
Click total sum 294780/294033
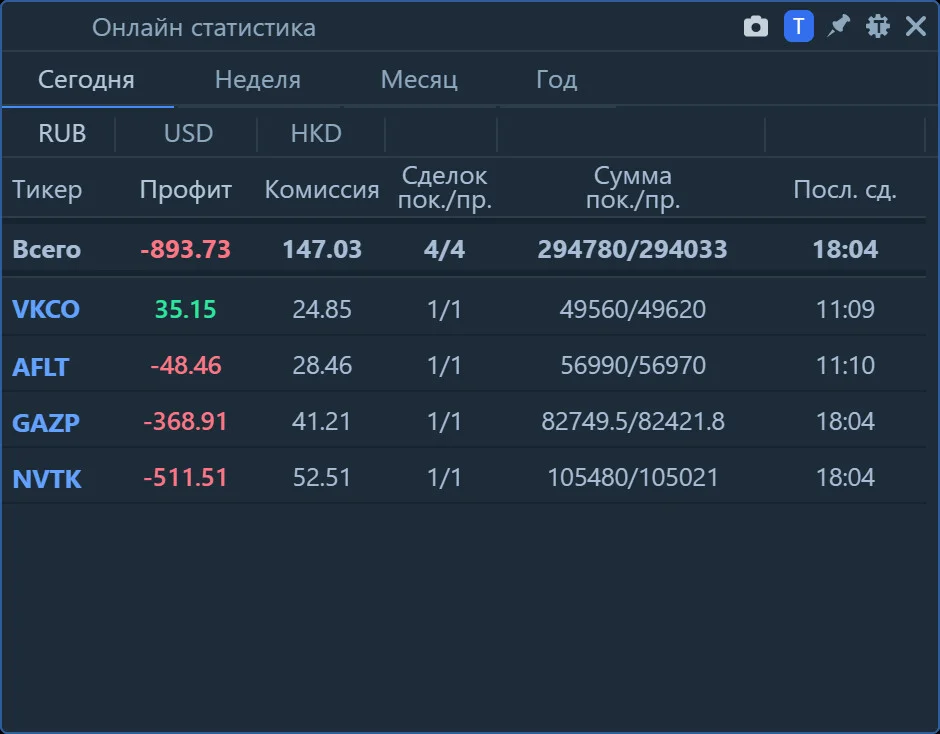[x=632, y=249]
